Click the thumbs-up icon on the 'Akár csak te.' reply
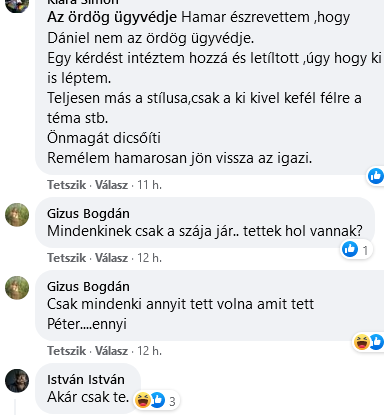The height and width of the screenshot is (415, 384). [158, 400]
